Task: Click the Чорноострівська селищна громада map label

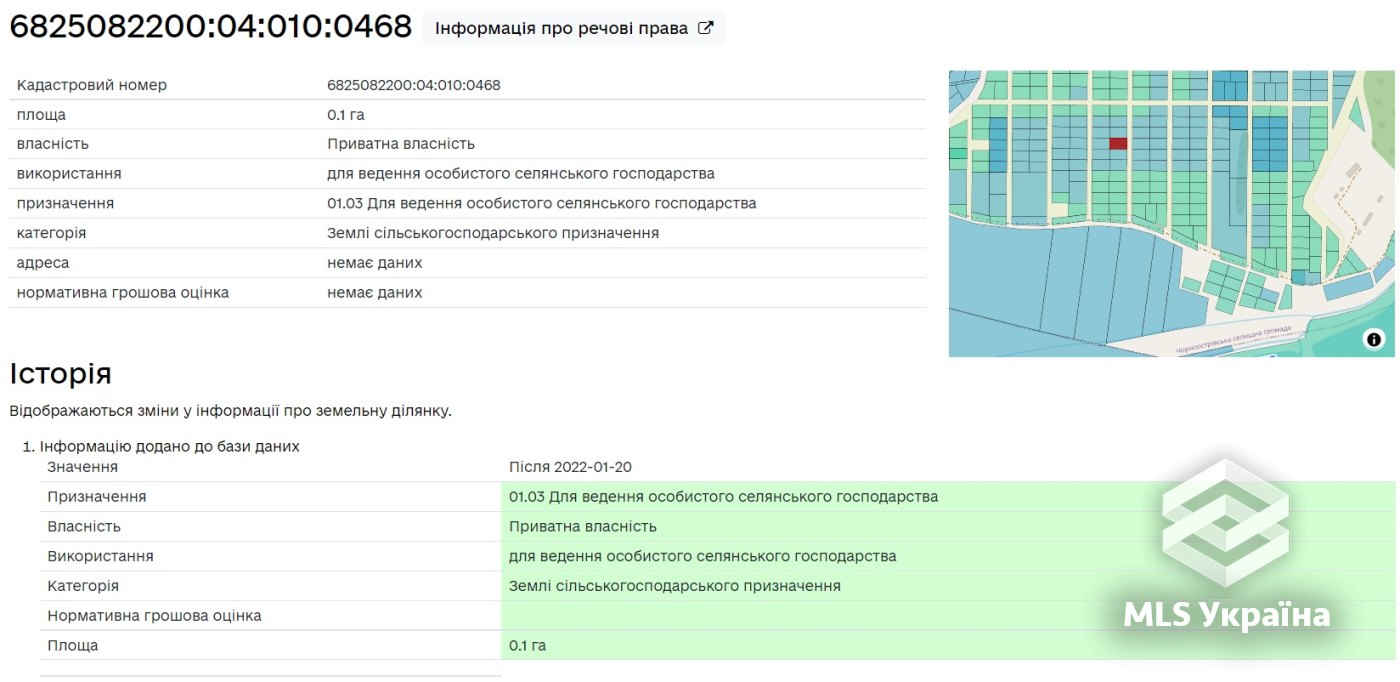Action: [x=1233, y=338]
